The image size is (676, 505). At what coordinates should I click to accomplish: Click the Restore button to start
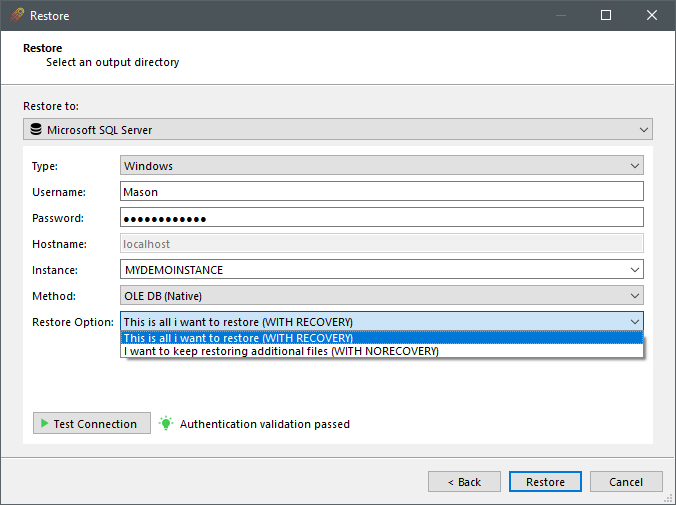pos(545,482)
